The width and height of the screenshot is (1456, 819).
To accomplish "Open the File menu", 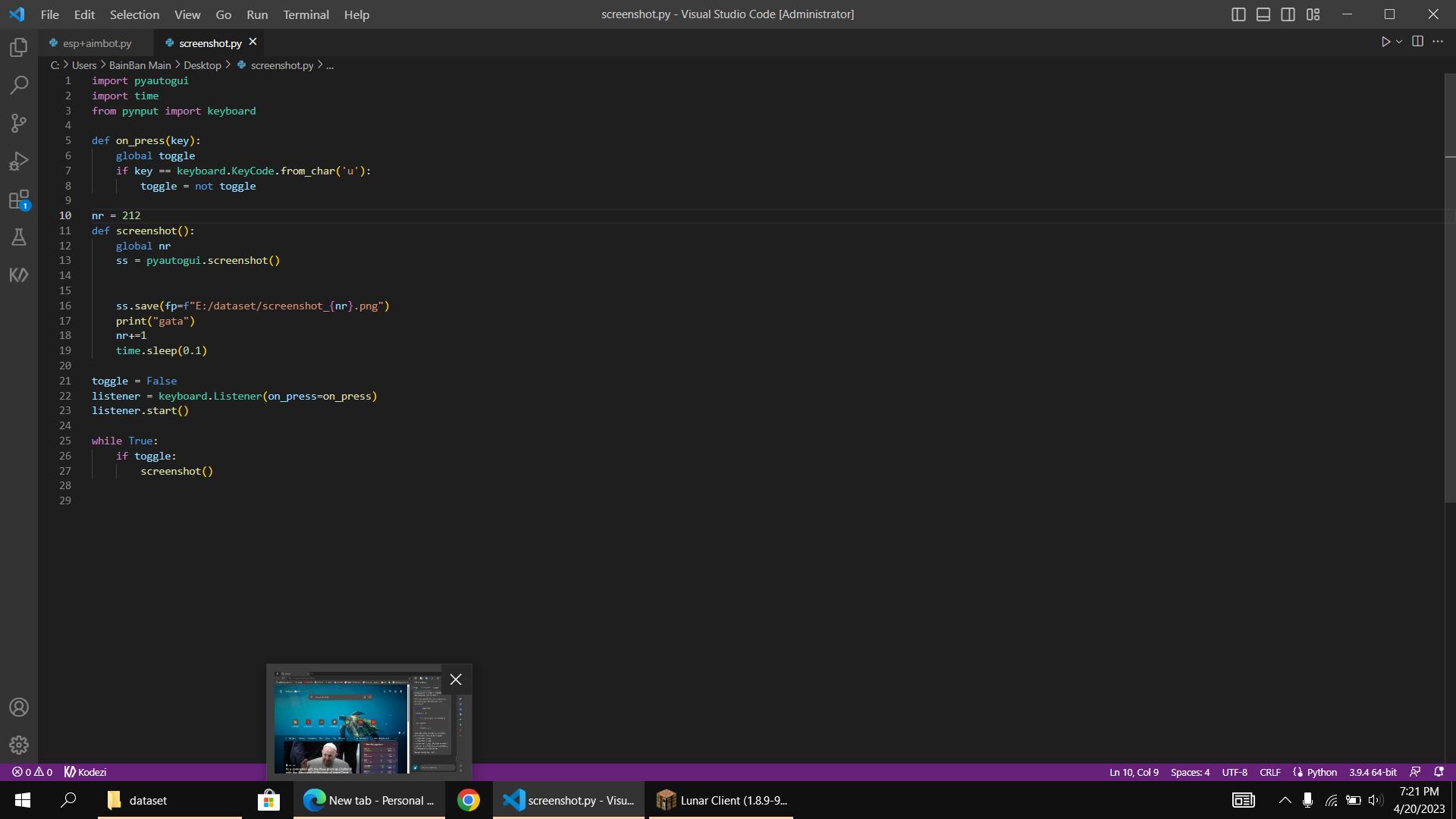I will click(x=50, y=14).
